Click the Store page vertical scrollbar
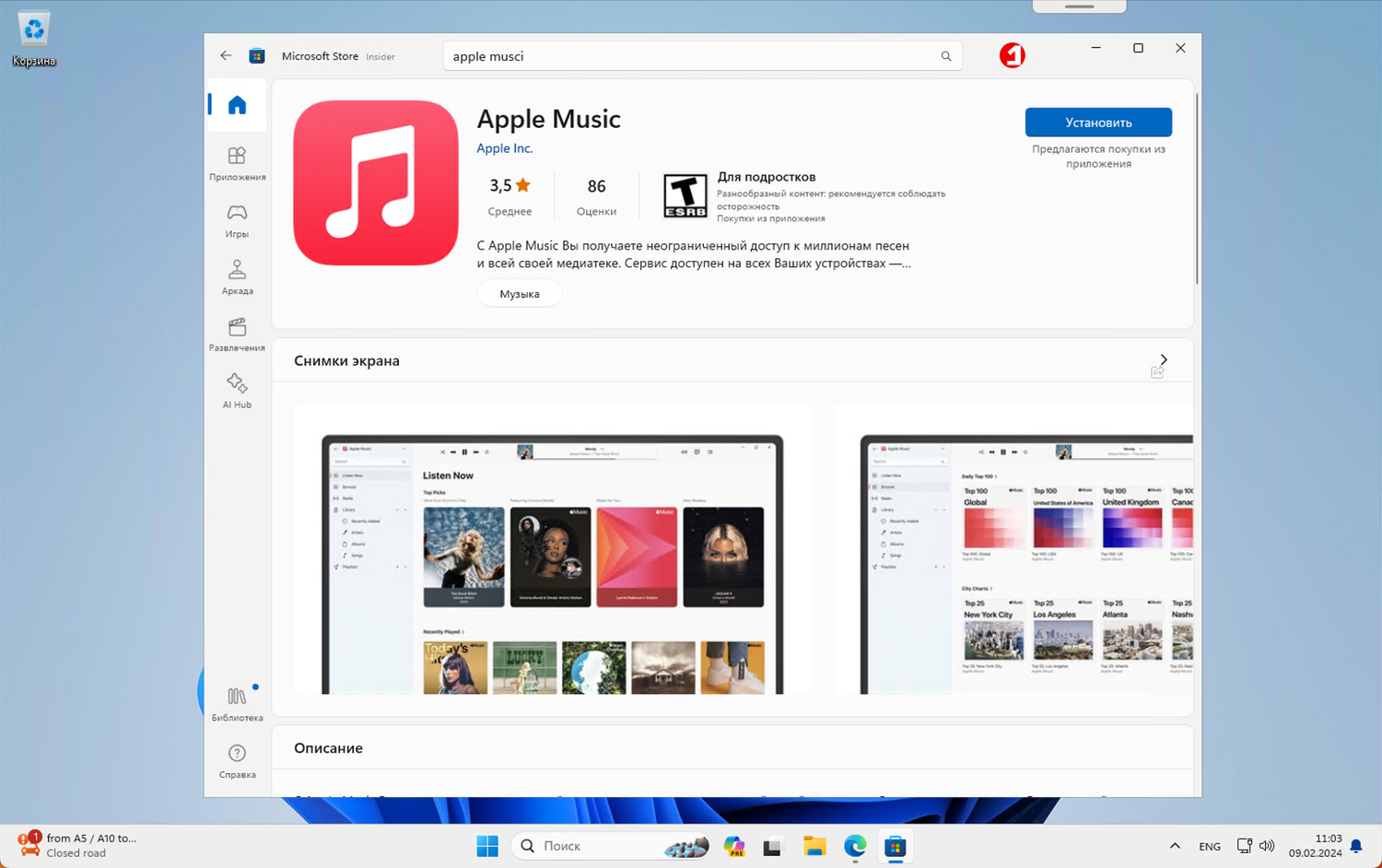The width and height of the screenshot is (1382, 868). coord(1197,189)
